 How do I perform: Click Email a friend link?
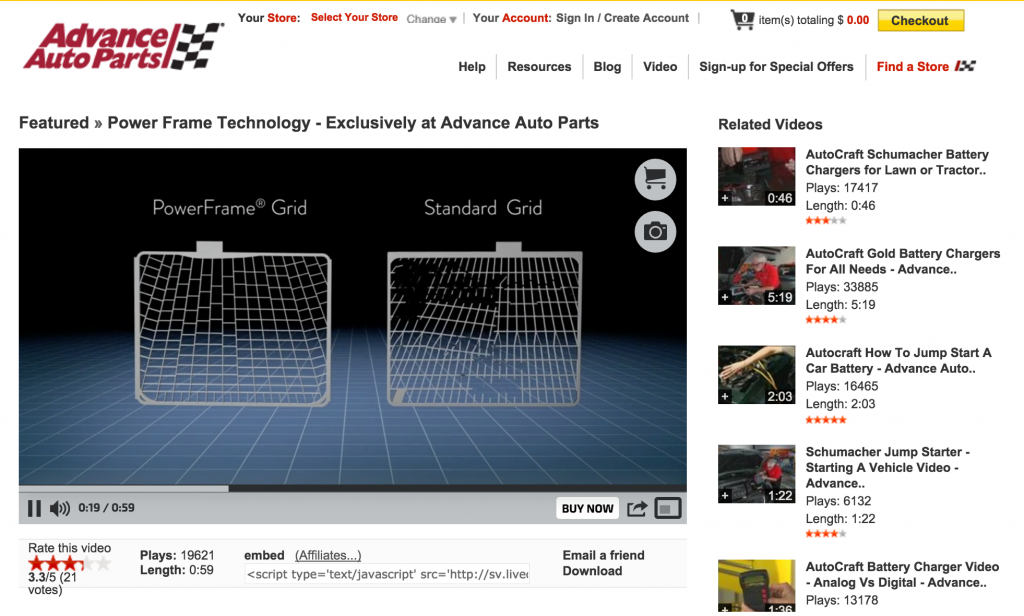pos(603,555)
